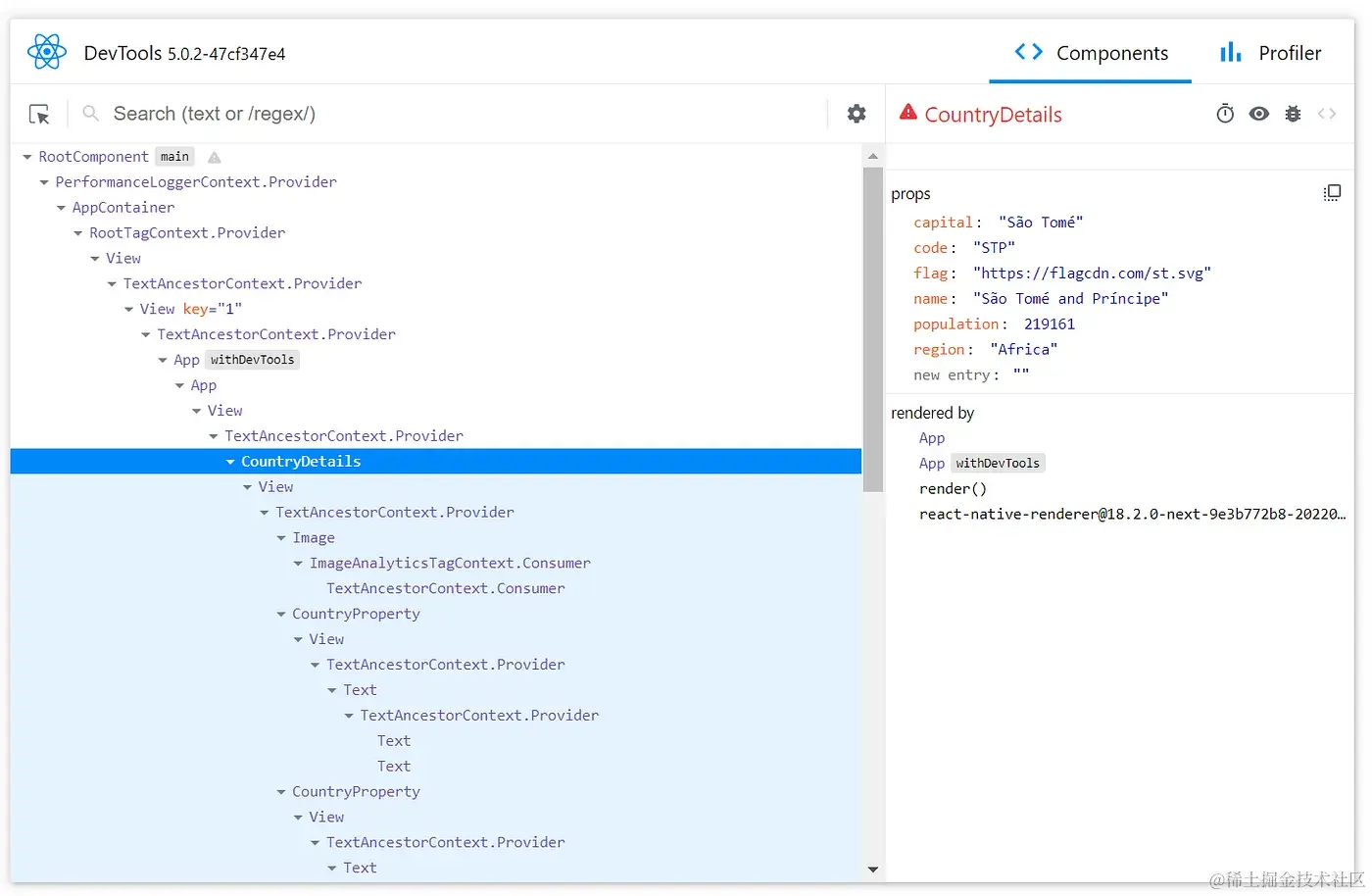Collapse the App withDevTools node arrow
Viewport: 1372px width, 896px height.
tap(163, 361)
